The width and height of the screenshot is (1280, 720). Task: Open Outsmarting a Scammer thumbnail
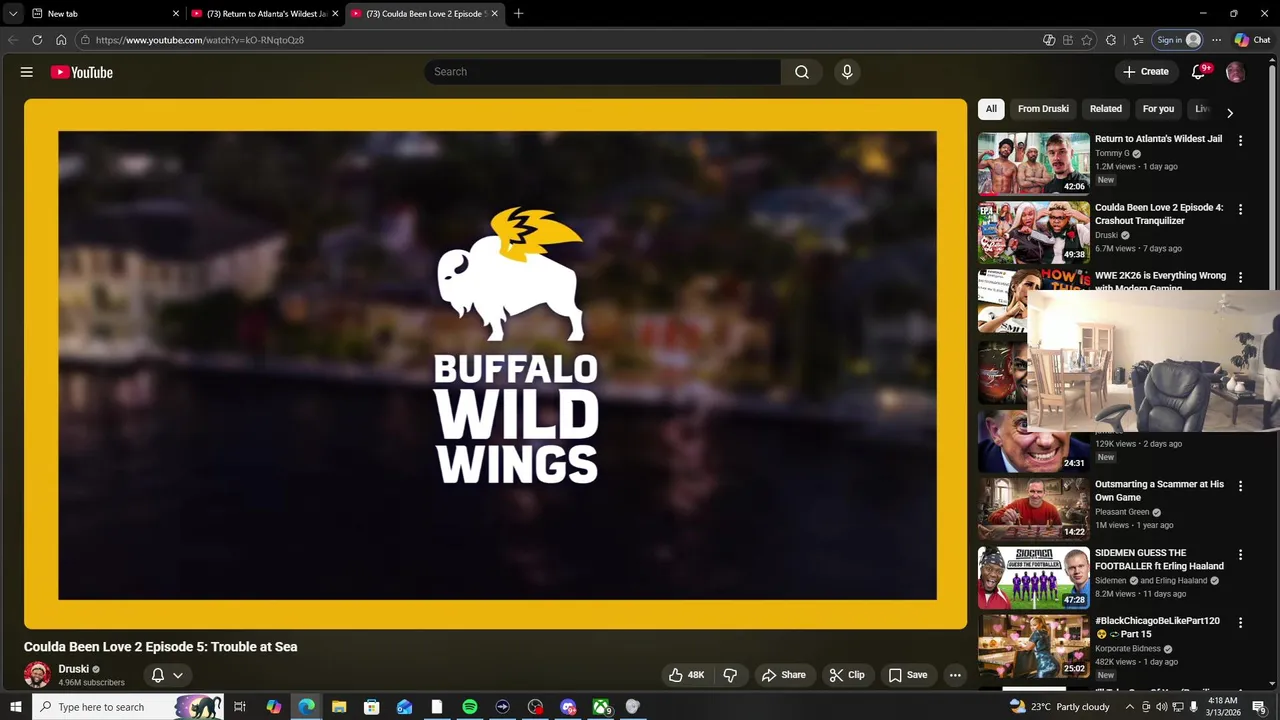[x=1034, y=508]
